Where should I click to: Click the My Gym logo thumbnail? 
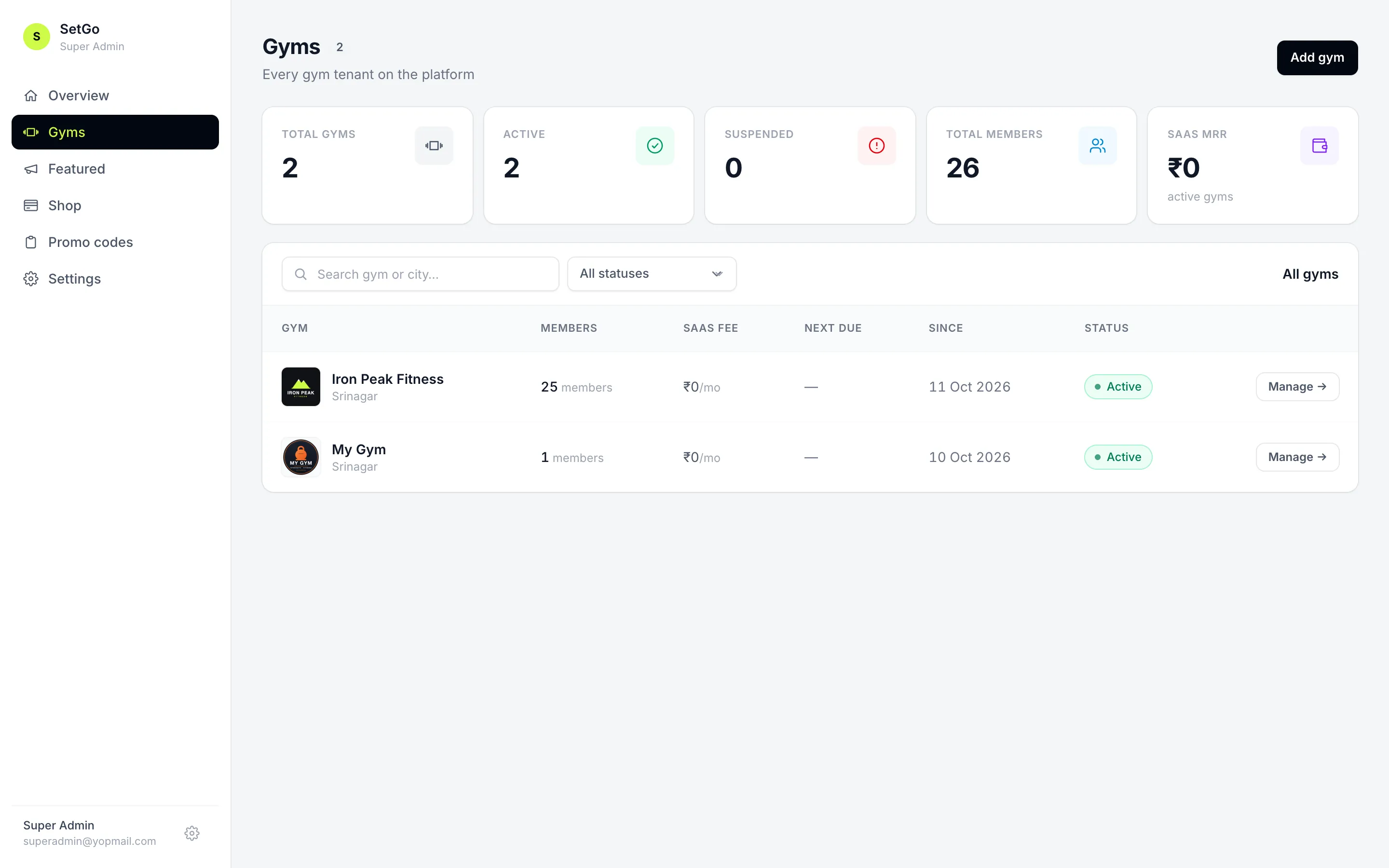coord(301,457)
